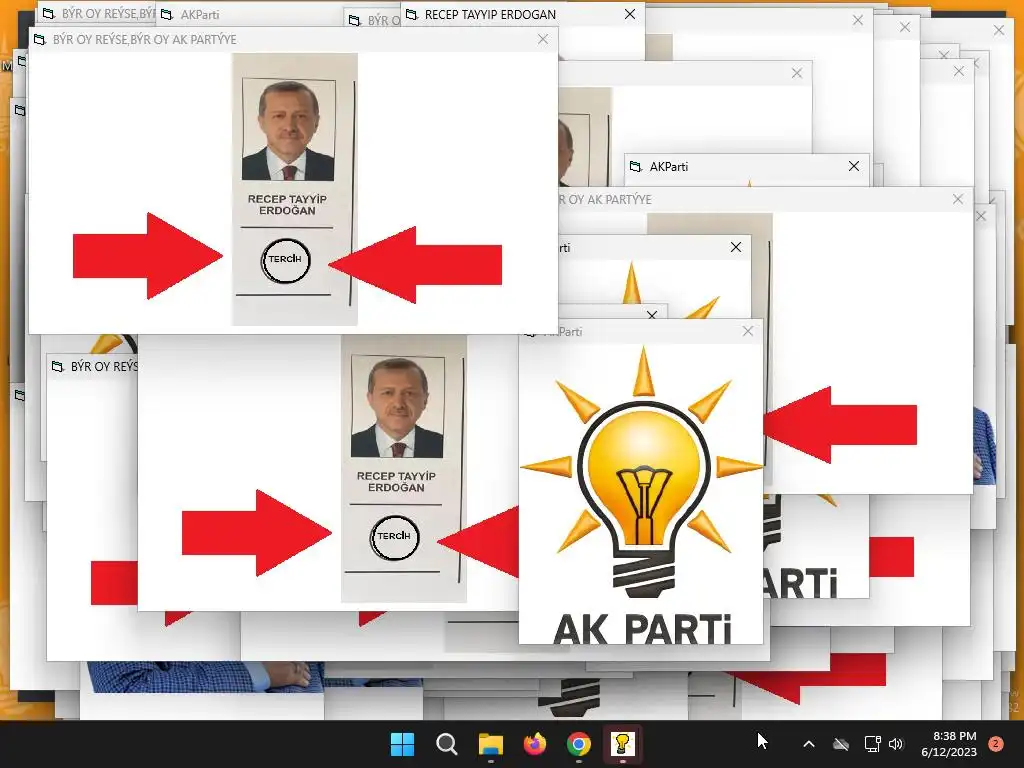Click the window icon beside black AKParti title
1024x768 pixels.
click(635, 167)
